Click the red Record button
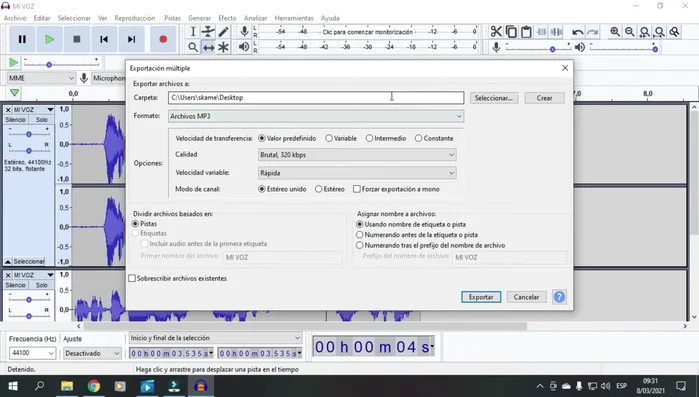 (x=163, y=39)
